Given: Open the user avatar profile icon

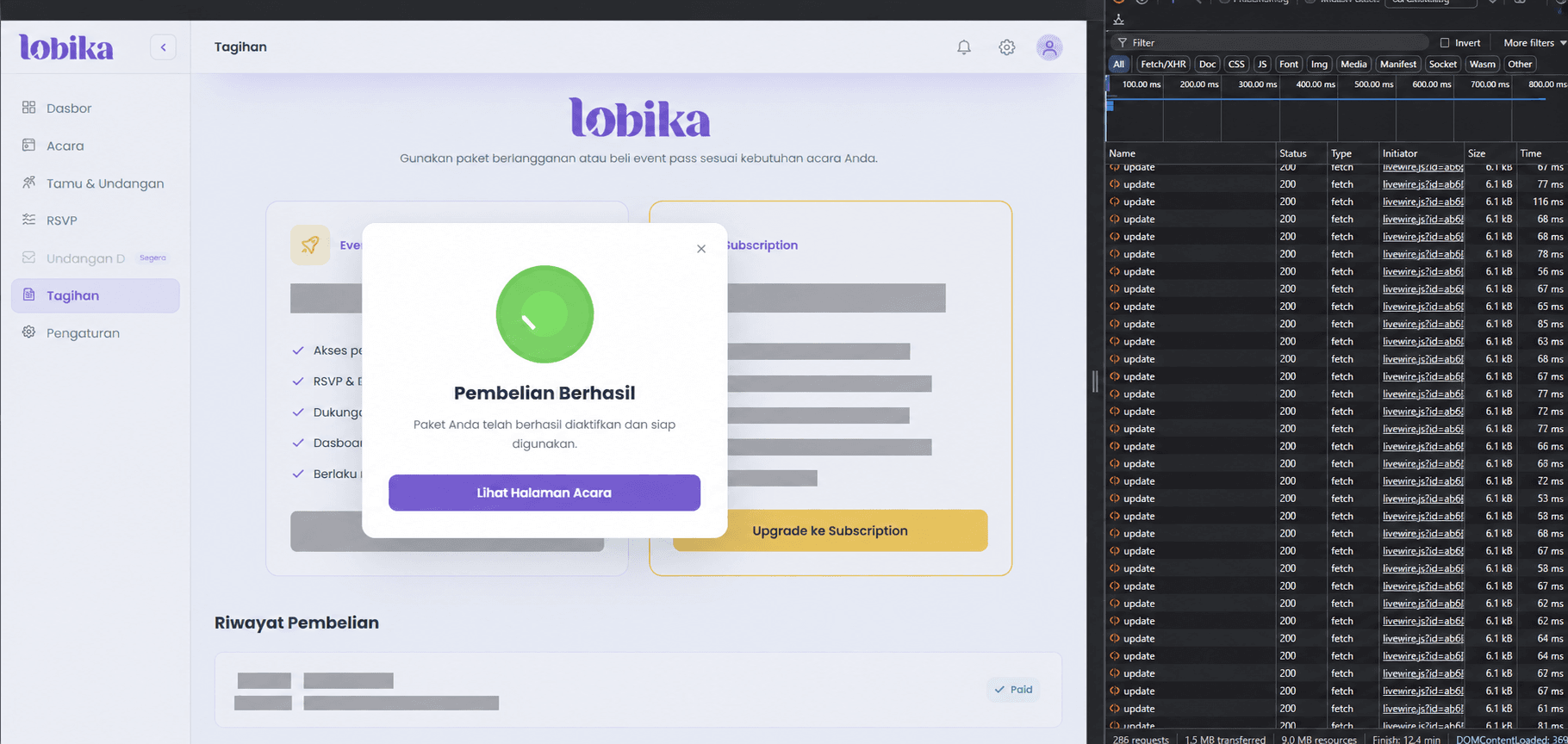Looking at the screenshot, I should (1049, 47).
